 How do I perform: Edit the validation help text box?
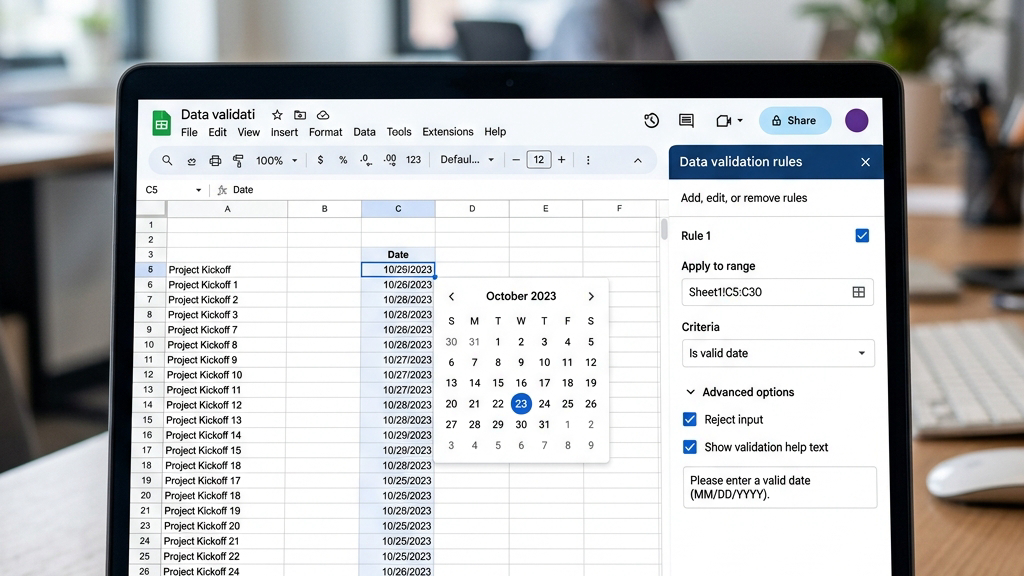pos(780,487)
